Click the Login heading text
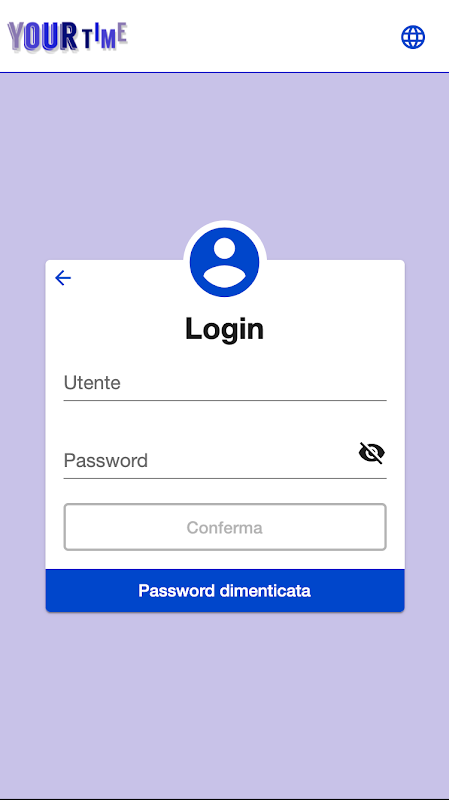 click(x=224, y=329)
